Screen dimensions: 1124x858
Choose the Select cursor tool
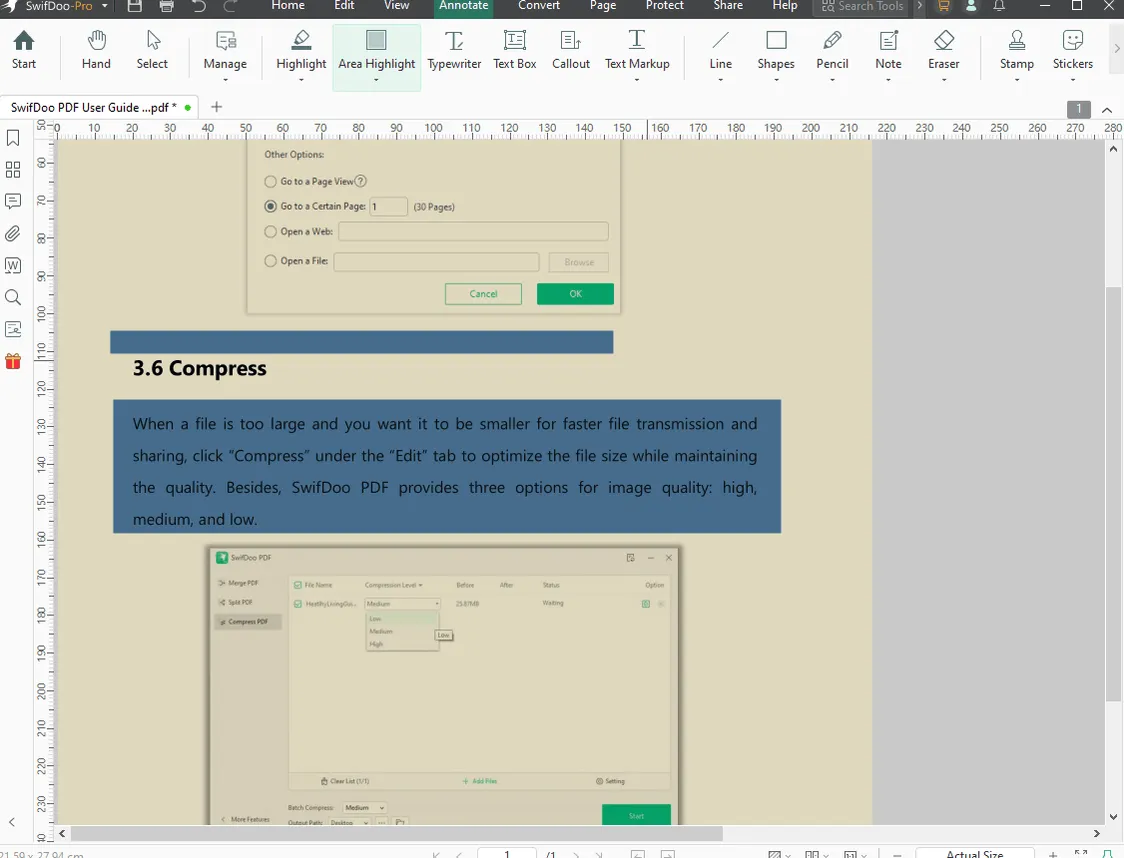(152, 50)
